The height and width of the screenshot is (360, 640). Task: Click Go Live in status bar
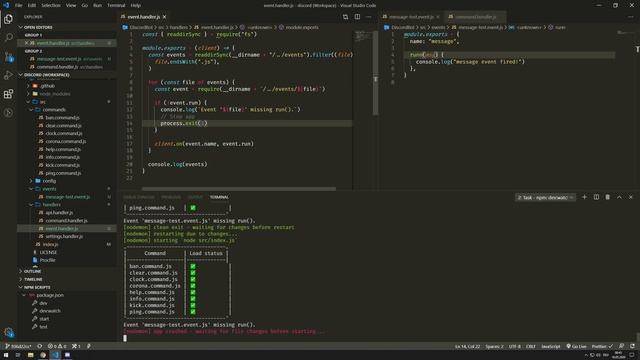[x=576, y=346]
